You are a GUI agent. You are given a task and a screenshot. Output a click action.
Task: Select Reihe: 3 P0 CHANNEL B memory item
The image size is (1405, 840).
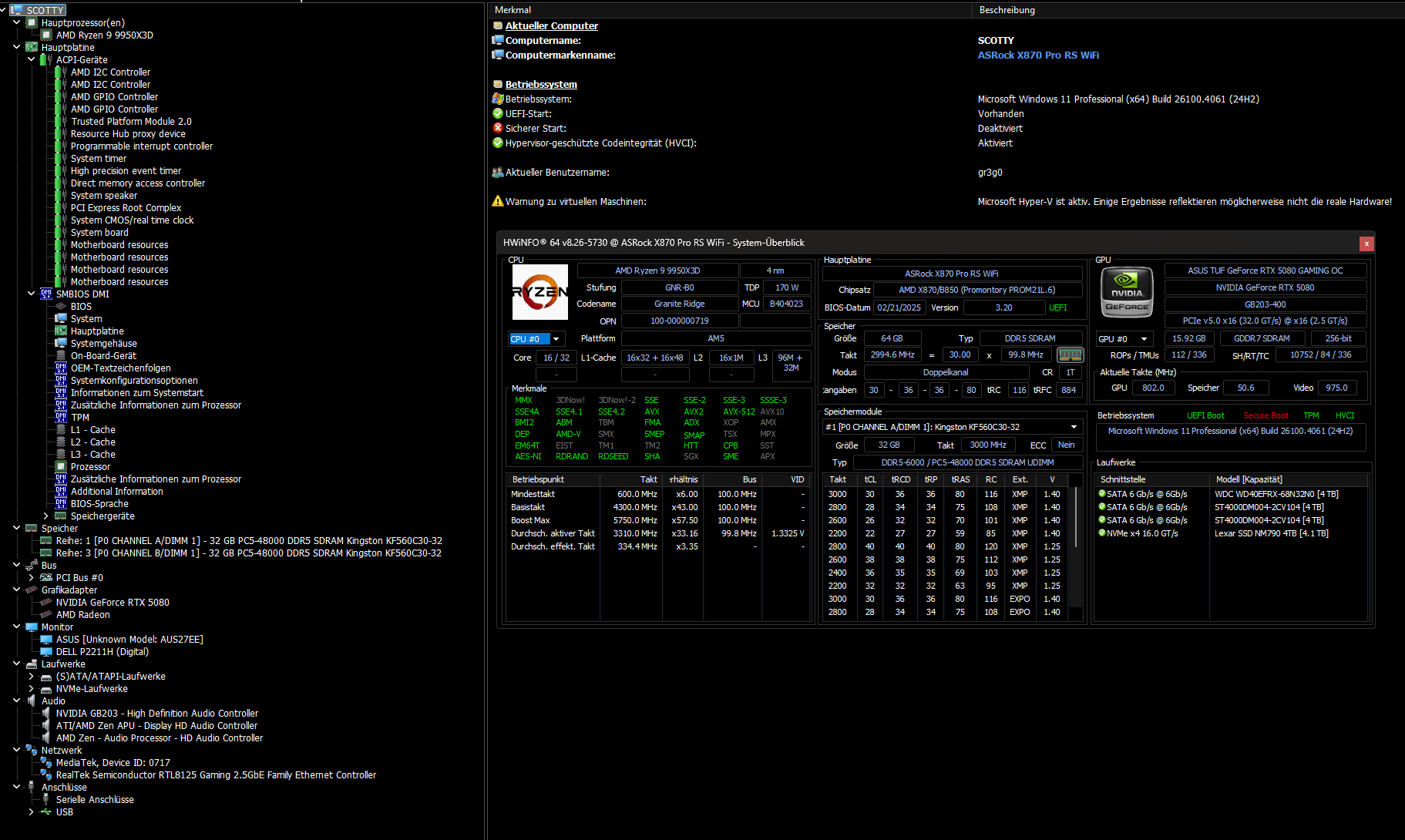coord(249,553)
